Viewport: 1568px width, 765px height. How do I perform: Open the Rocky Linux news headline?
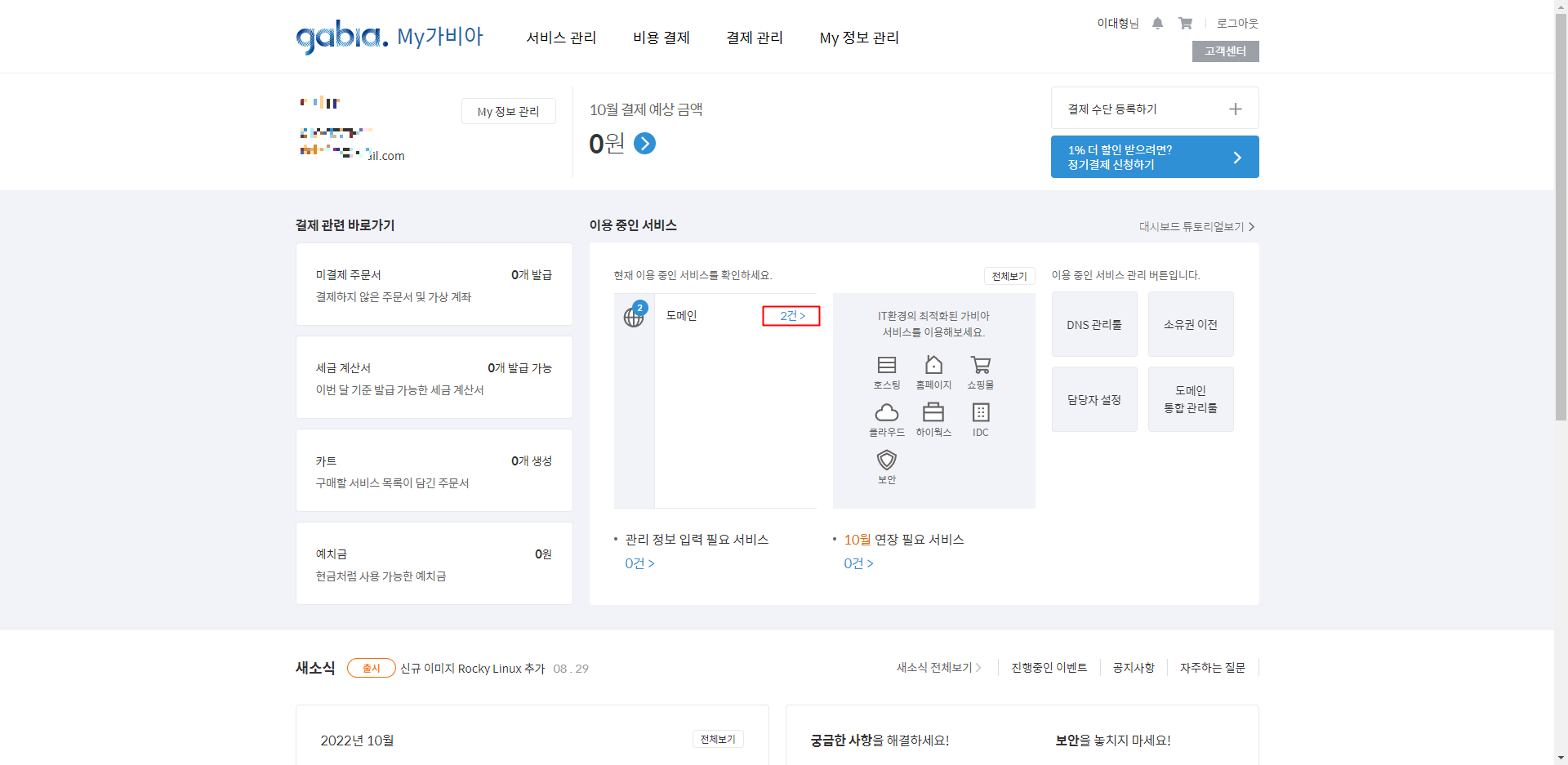(472, 669)
